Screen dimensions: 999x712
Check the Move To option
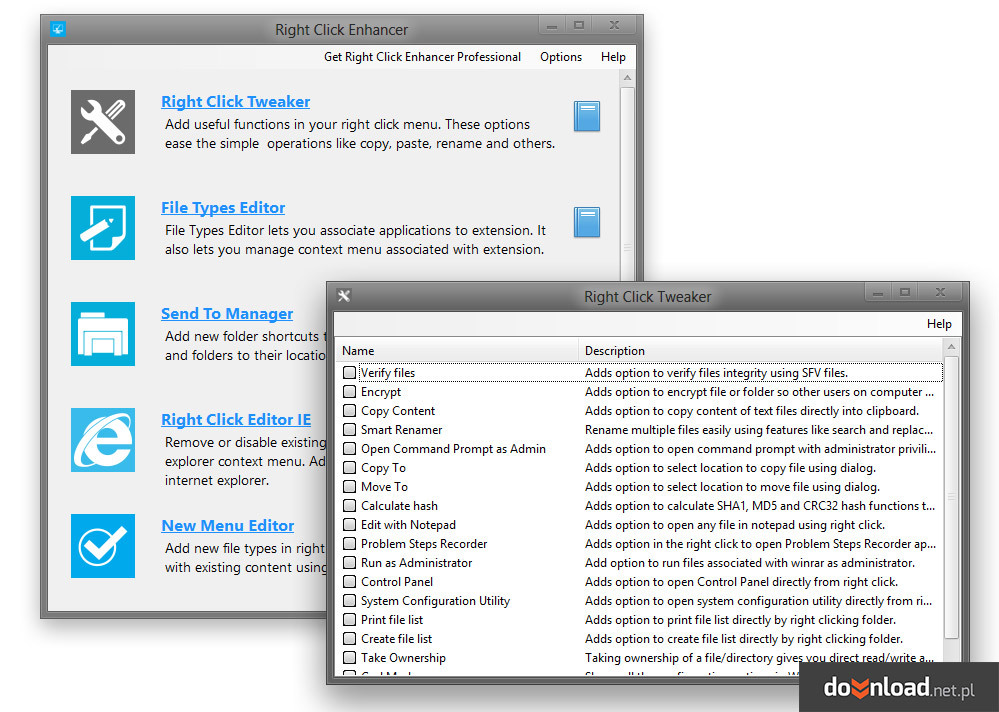coord(349,487)
